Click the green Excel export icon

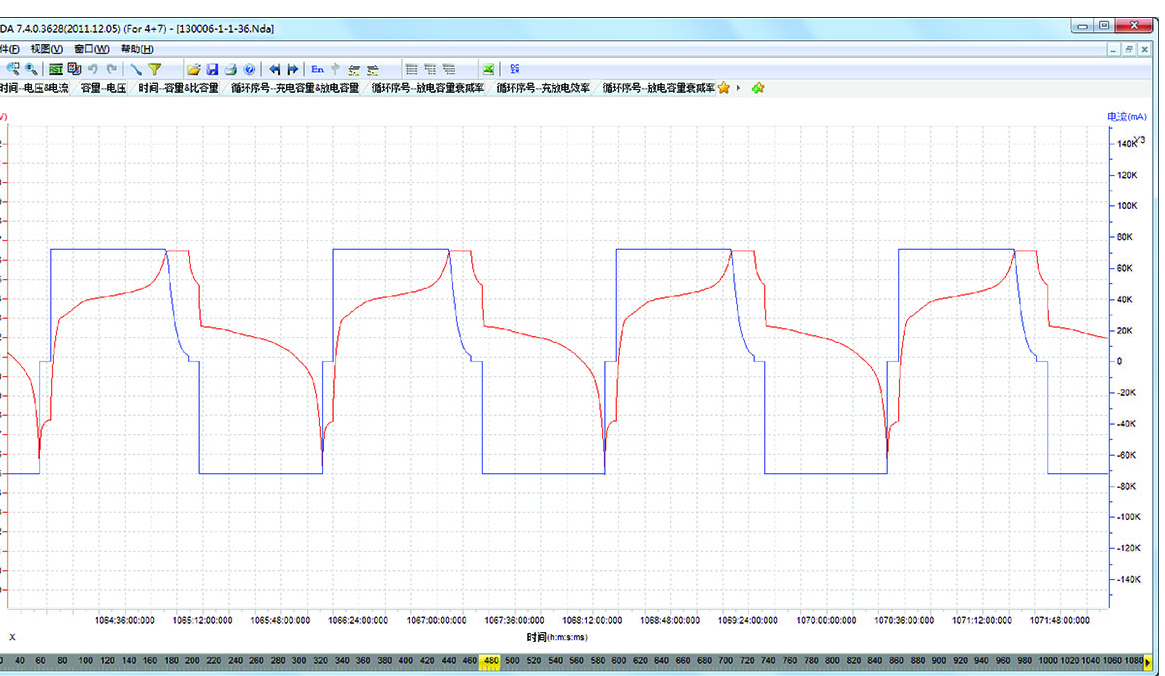pyautogui.click(x=489, y=69)
